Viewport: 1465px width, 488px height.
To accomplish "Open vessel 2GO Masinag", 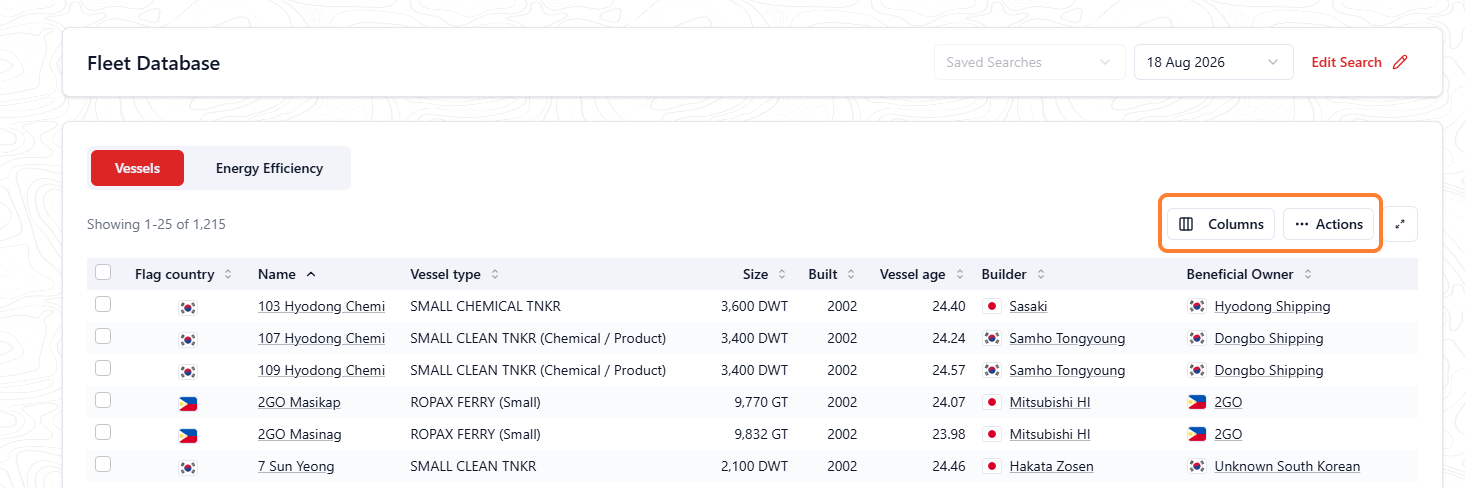I will (300, 434).
